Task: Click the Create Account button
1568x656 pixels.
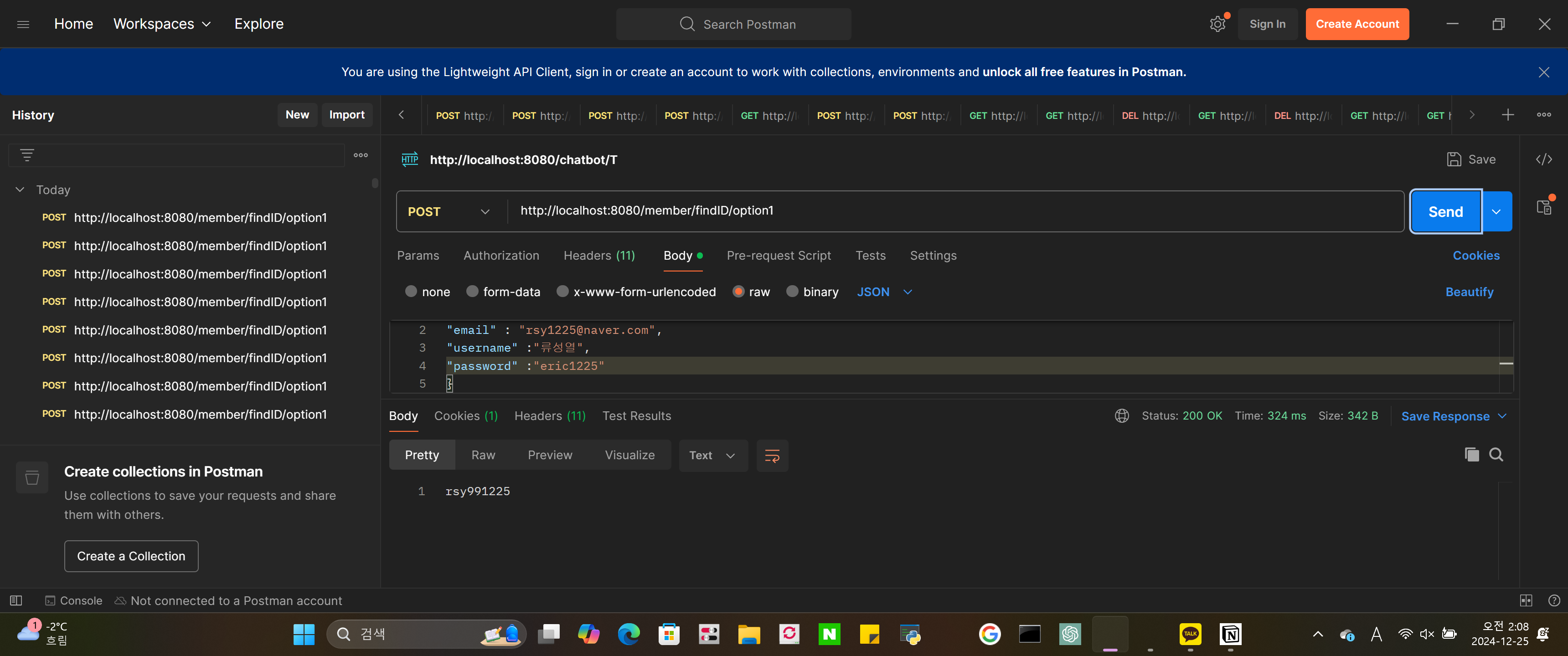Action: point(1357,24)
